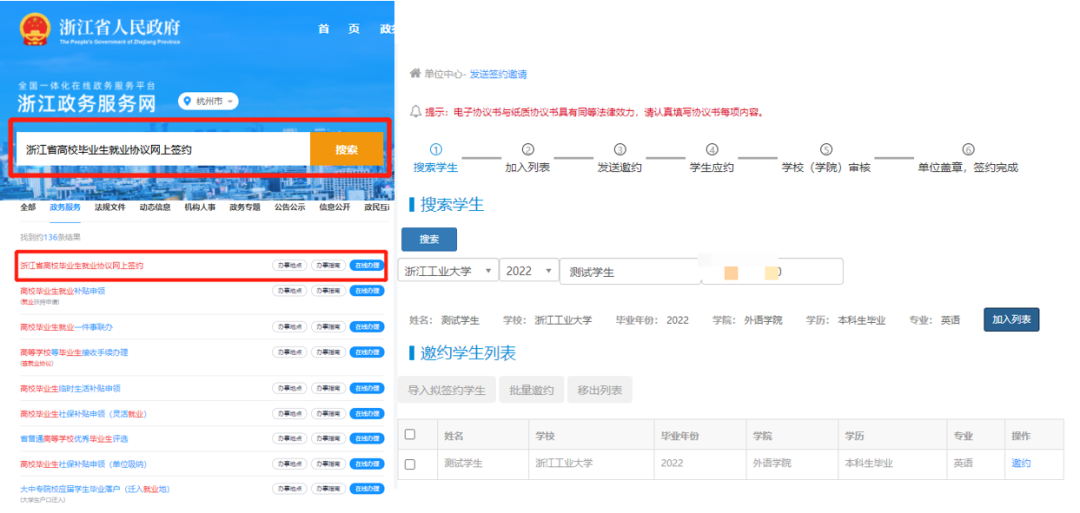
Task: Click step 4 circle 学生应约
Action: tap(711, 149)
